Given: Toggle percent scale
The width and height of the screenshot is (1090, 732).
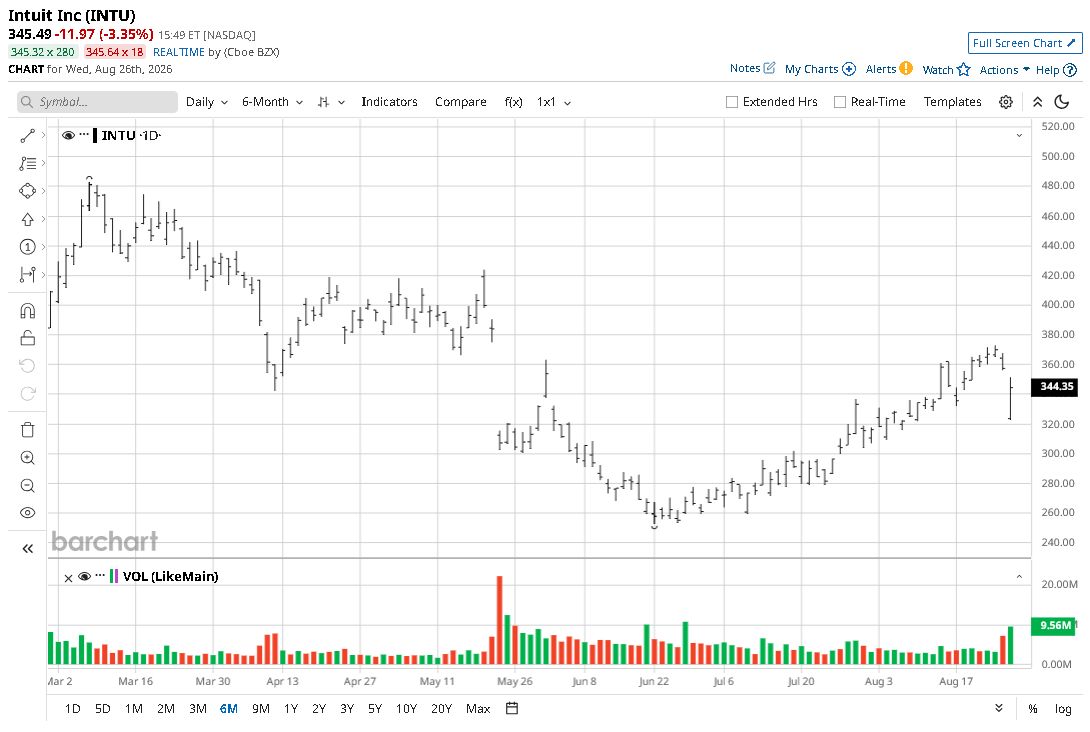Looking at the screenshot, I should click(x=1033, y=709).
